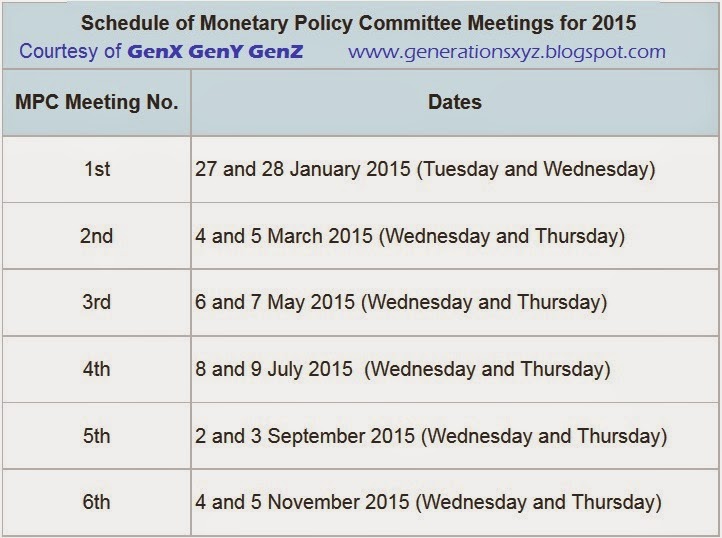Screen dimensions: 722x538
Task: Click the 8 and 9 July 2015 entry
Action: coord(274,369)
